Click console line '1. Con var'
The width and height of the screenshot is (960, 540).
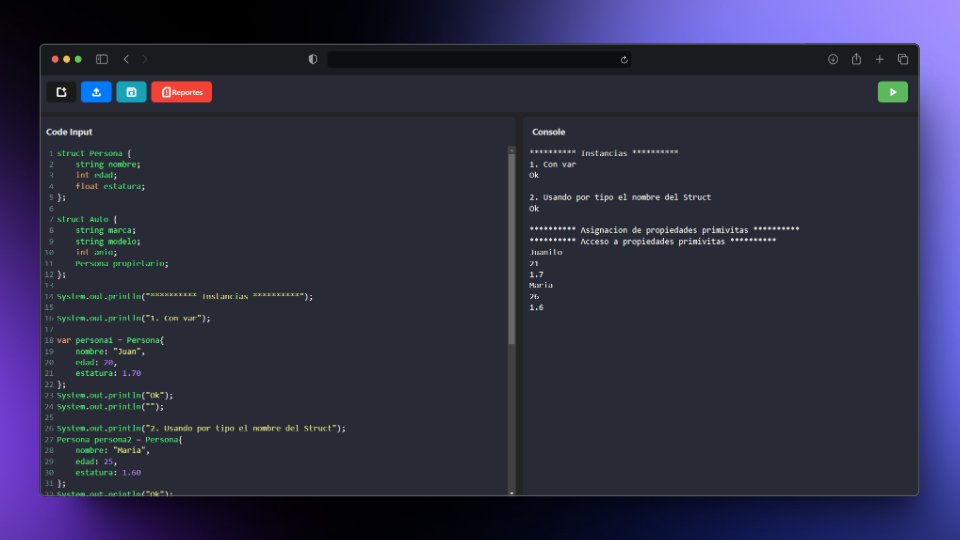[553, 164]
